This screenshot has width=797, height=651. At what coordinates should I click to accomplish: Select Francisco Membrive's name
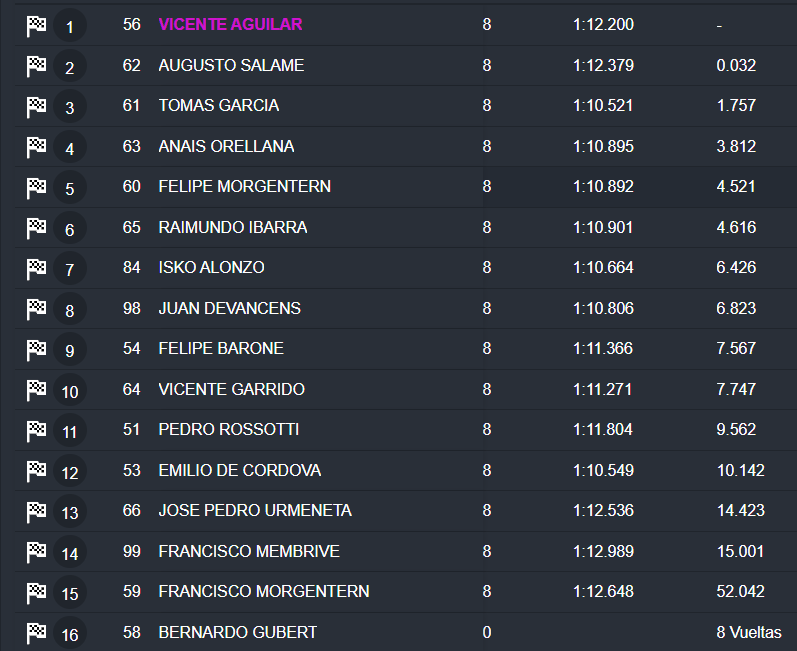pyautogui.click(x=249, y=551)
